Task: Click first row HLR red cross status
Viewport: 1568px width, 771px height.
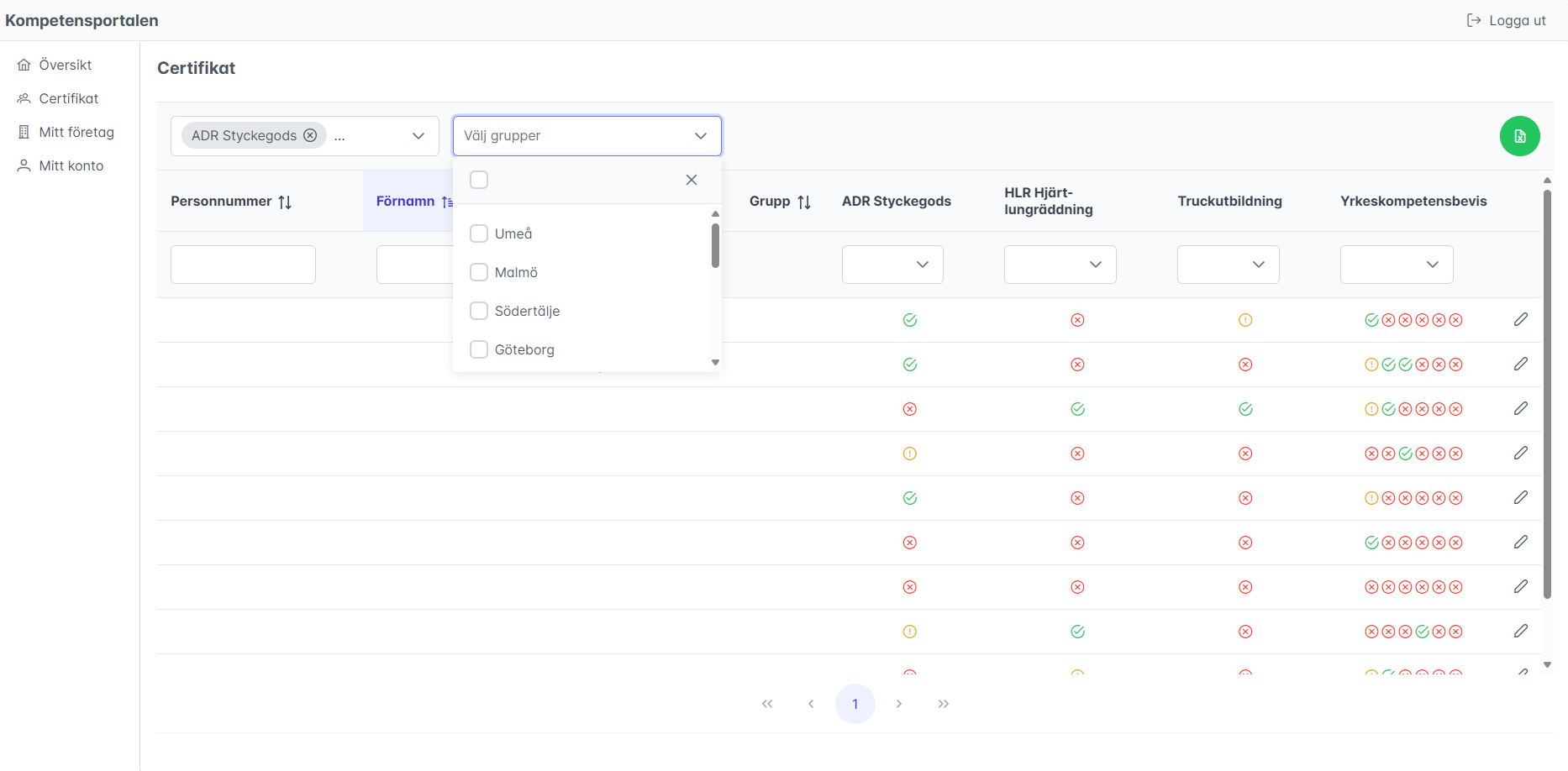Action: tap(1077, 320)
